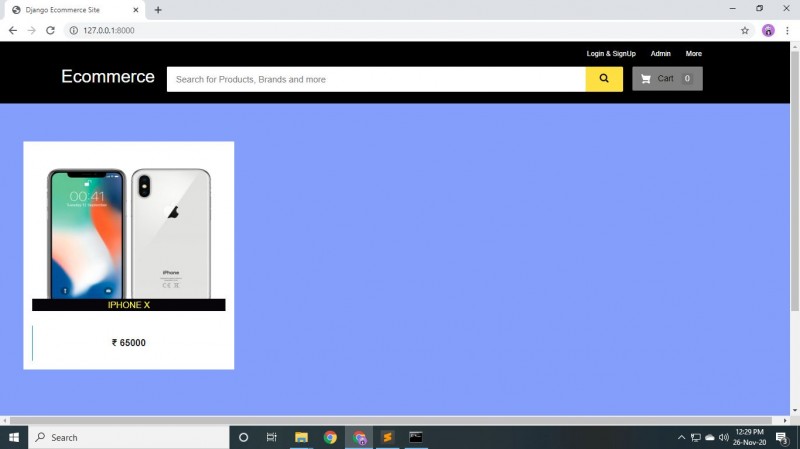Close the Django Ecommerce Site tab
Image resolution: width=800 pixels, height=449 pixels.
point(136,10)
